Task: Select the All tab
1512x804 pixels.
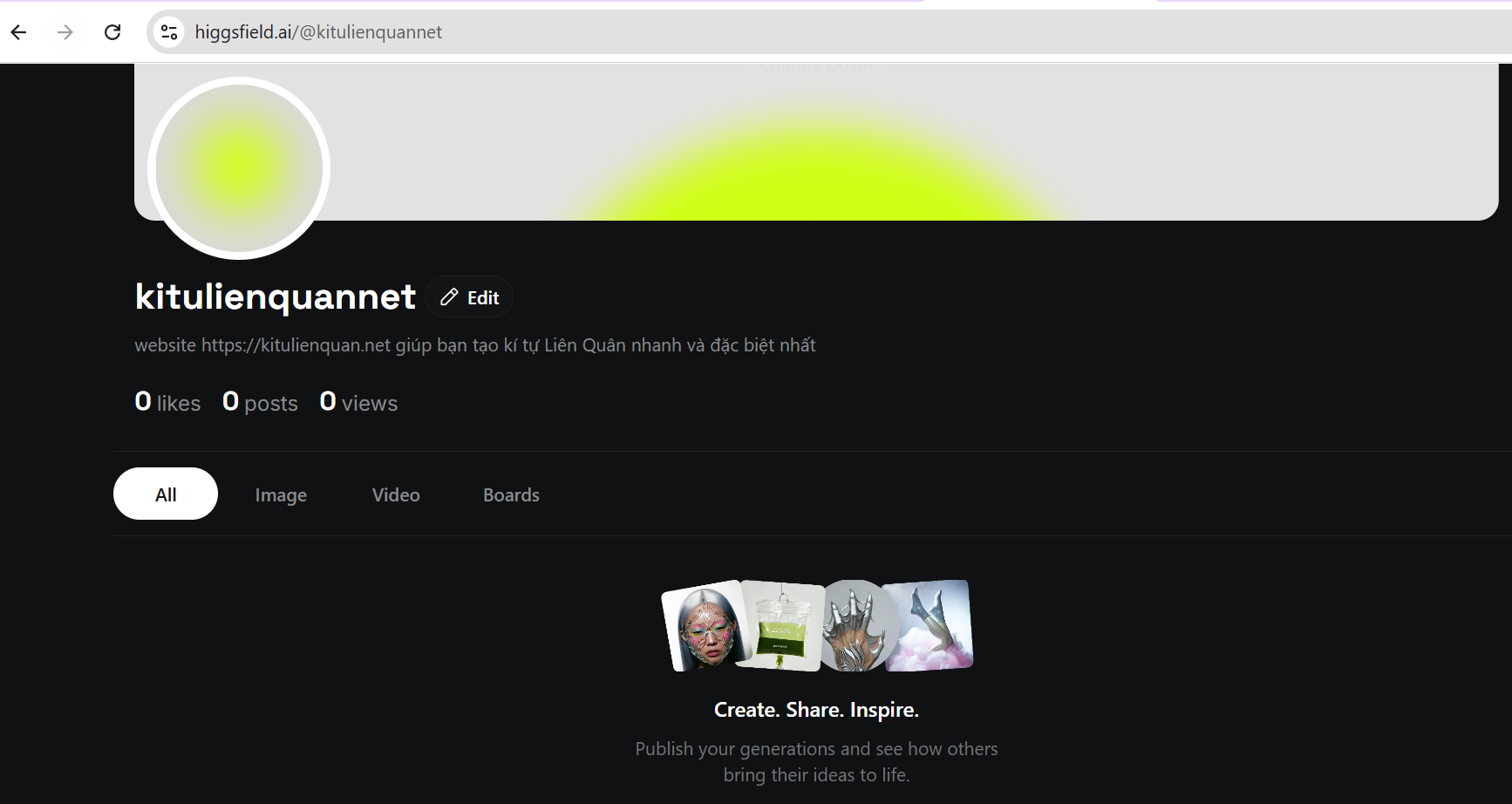Action: [166, 494]
